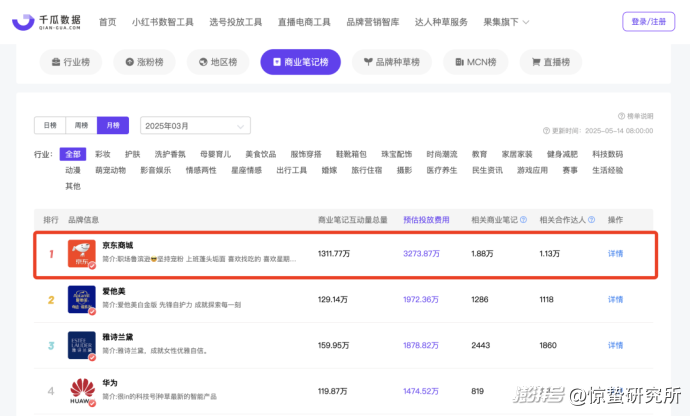This screenshot has width=690, height=416.
Task: Click 华为 estimated cost 1474.52万
Action: (x=421, y=391)
